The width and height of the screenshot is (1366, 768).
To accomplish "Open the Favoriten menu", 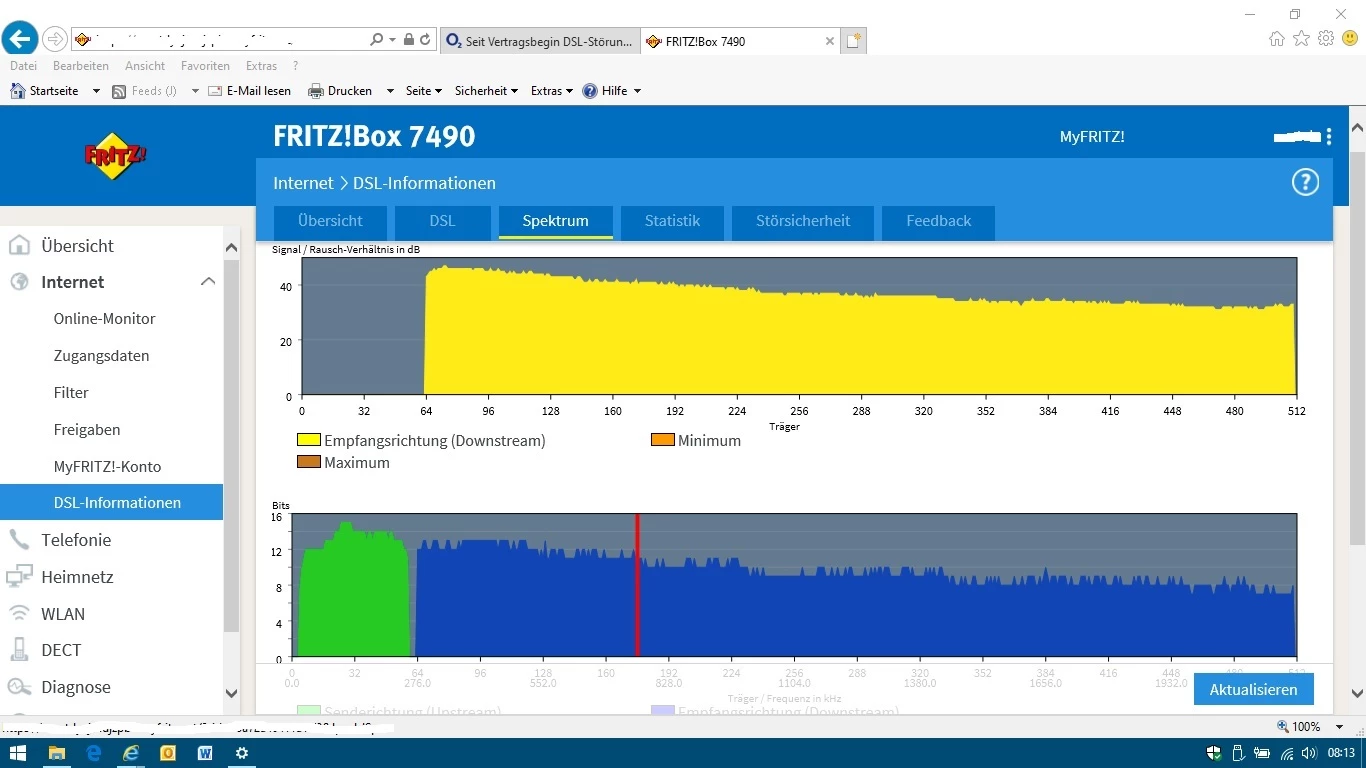I will tap(205, 66).
